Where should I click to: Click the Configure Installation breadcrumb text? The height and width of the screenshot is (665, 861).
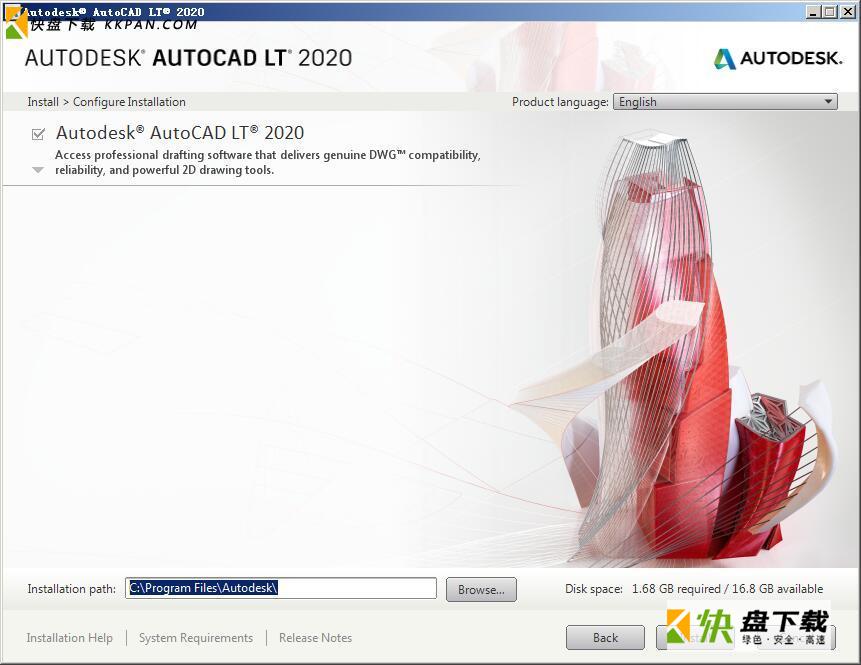(129, 102)
